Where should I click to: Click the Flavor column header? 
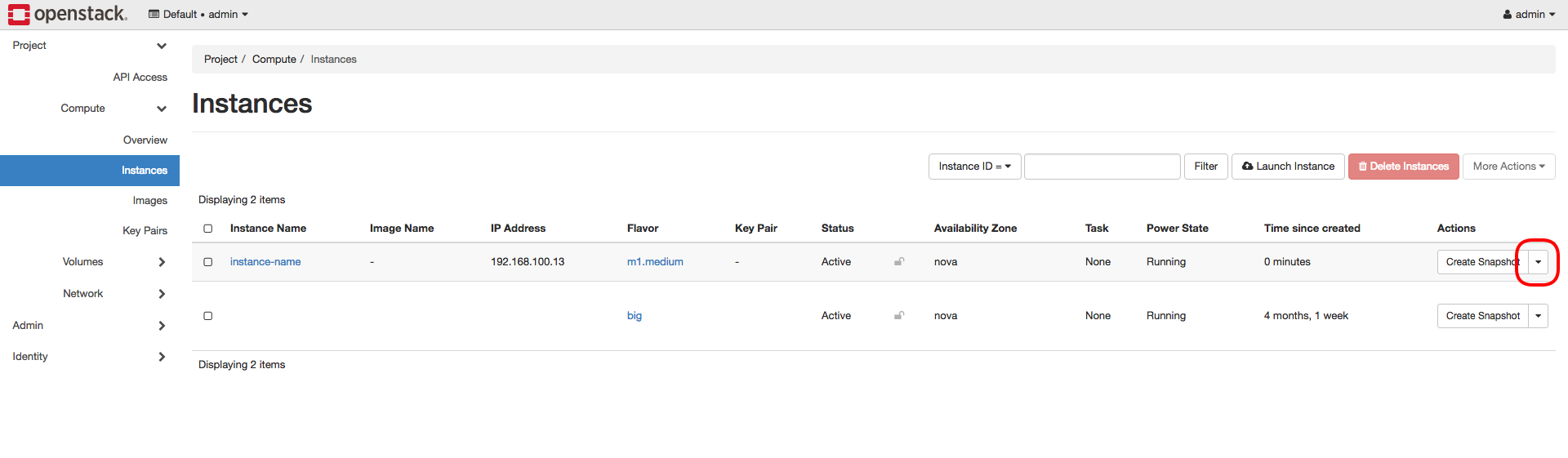tap(643, 229)
